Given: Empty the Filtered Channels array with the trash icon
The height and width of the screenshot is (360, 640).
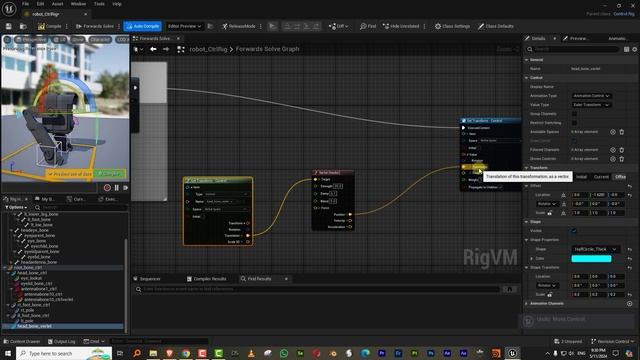Looking at the screenshot, I should point(622,150).
